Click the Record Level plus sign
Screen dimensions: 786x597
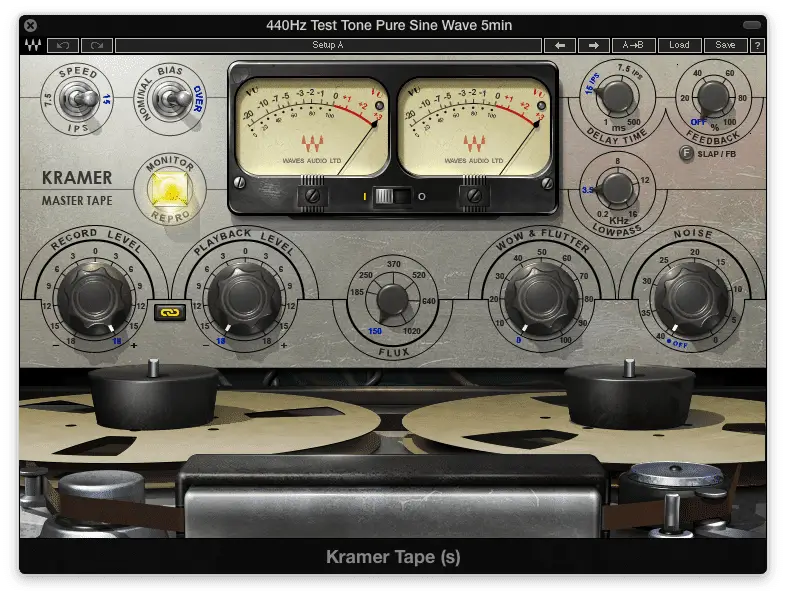click(134, 345)
